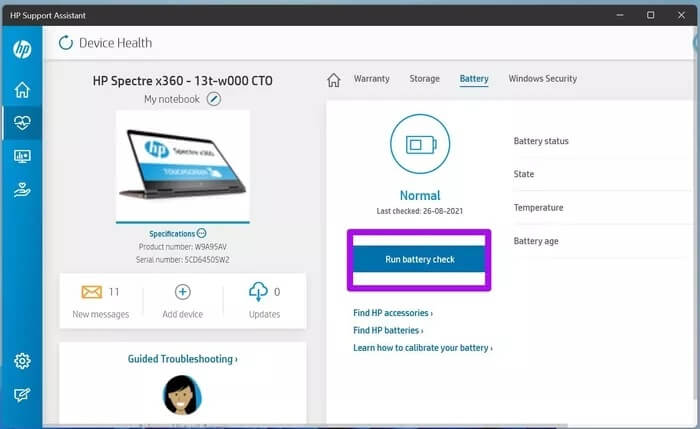Open Settings gear in sidebar
700x429 pixels.
click(22, 361)
